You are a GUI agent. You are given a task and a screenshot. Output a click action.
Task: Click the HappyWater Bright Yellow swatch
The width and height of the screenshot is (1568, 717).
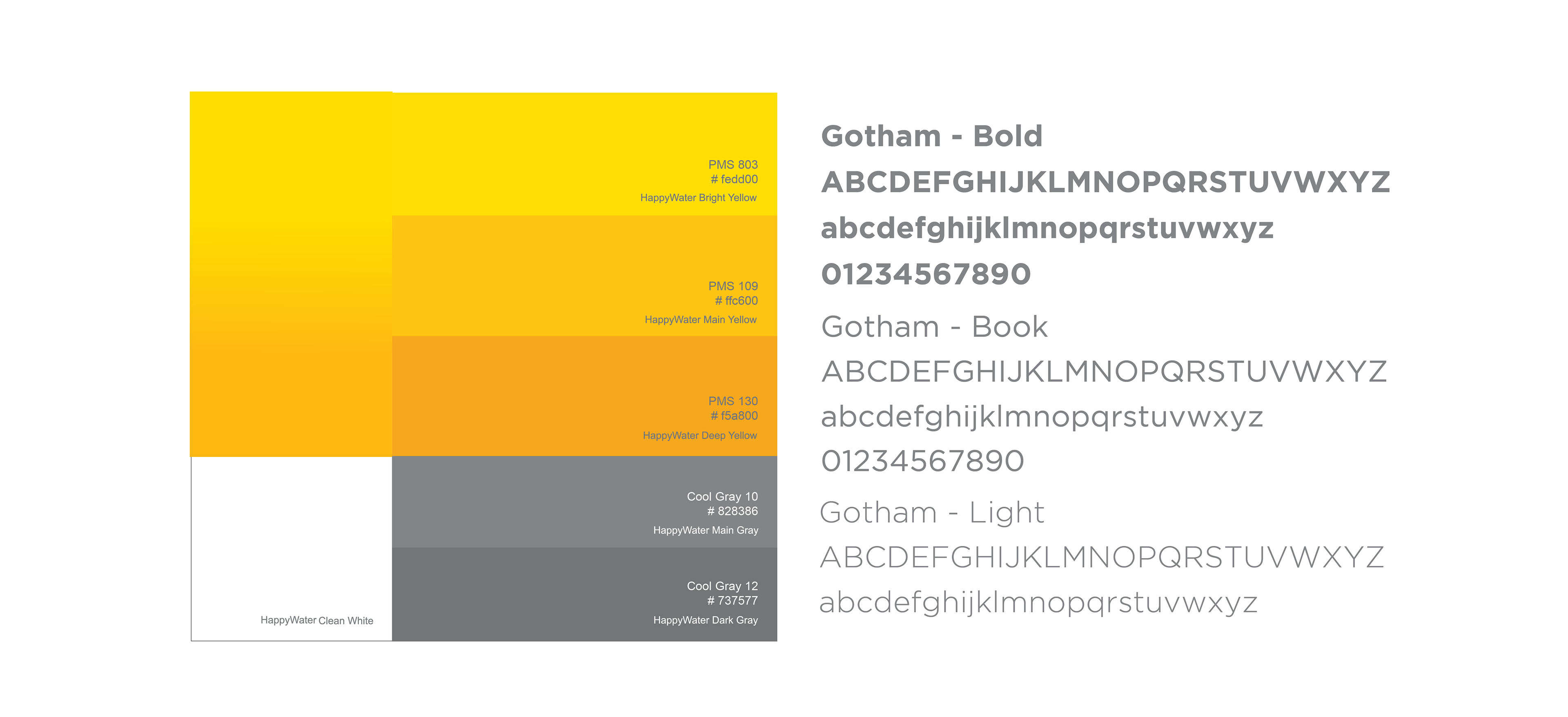[584, 154]
